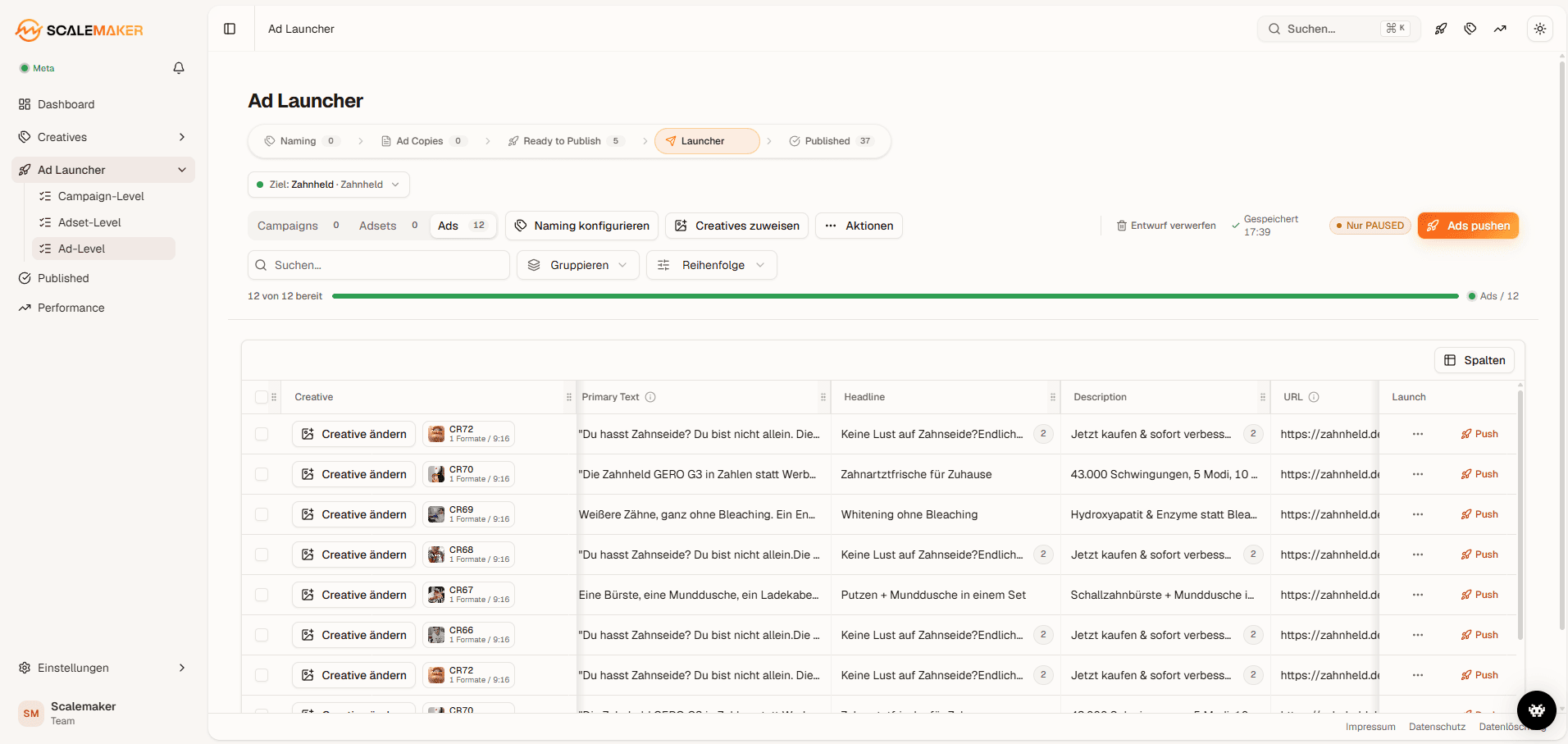Switch to the Adsets tab

(389, 226)
